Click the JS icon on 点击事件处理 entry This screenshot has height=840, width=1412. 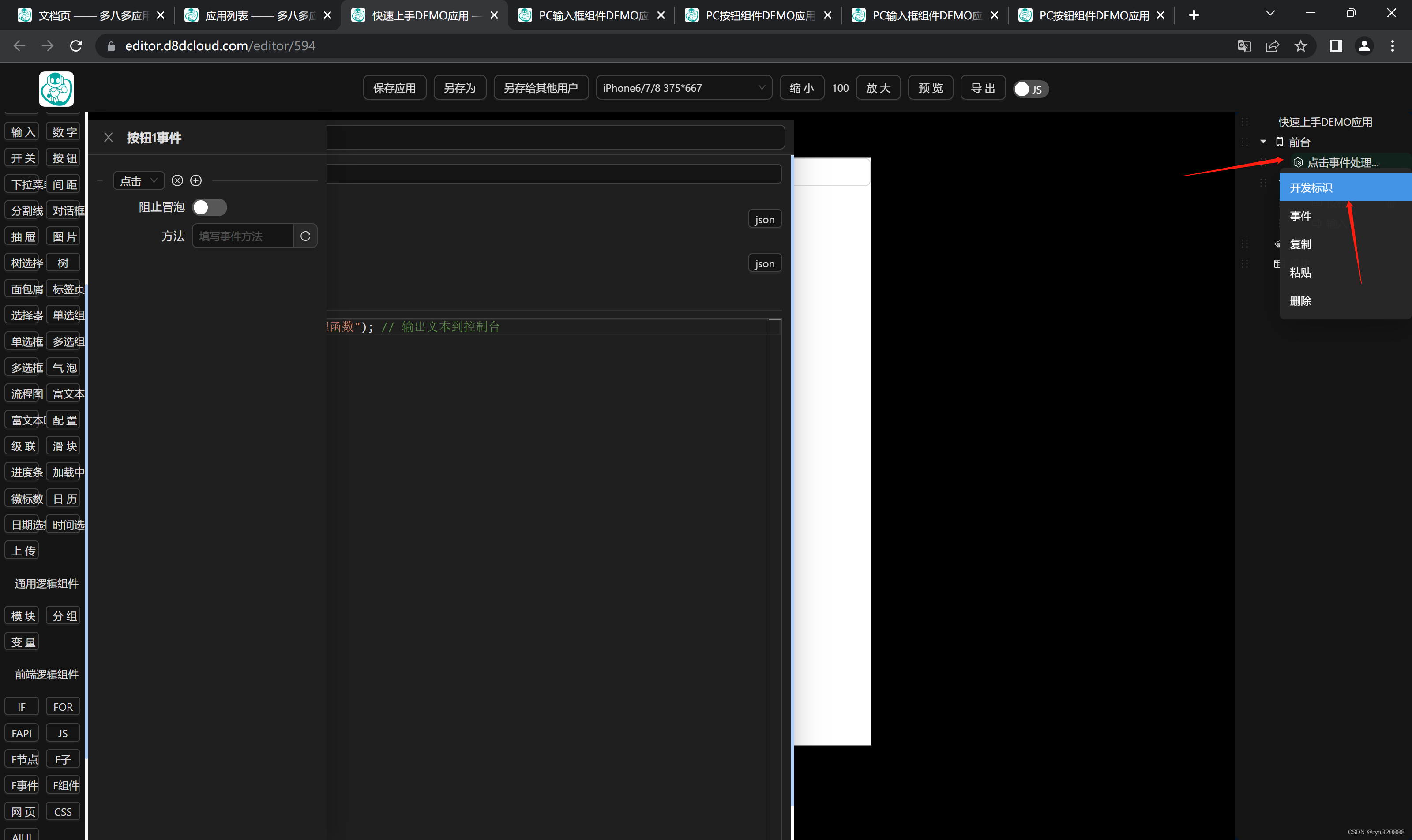[1298, 162]
